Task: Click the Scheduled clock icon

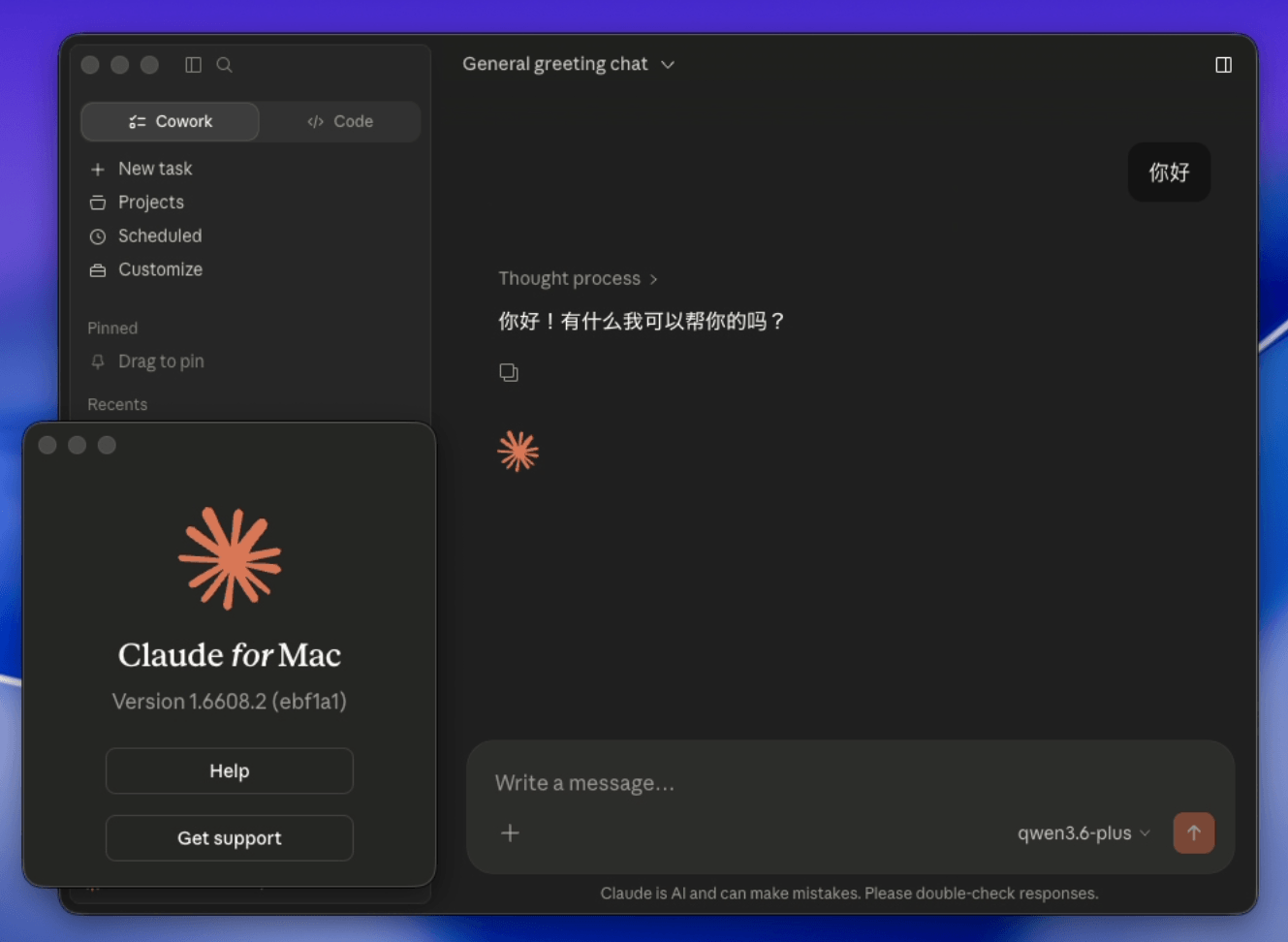Action: pyautogui.click(x=98, y=236)
